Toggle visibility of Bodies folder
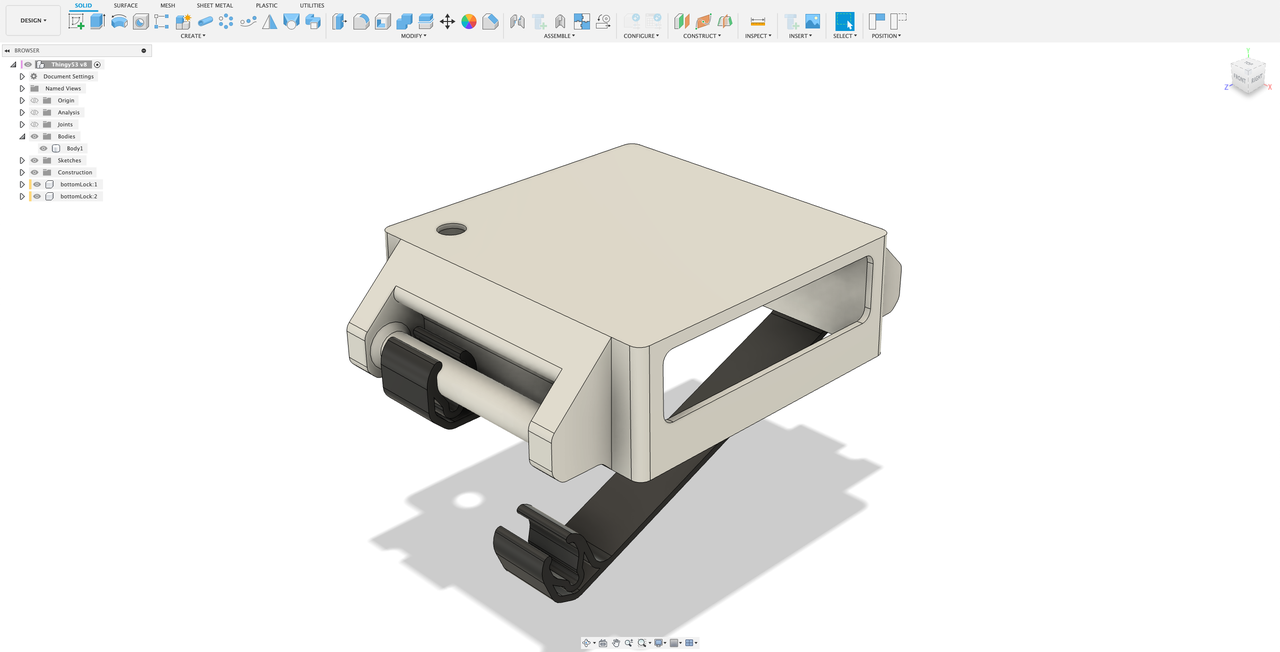1280x652 pixels. (x=34, y=136)
